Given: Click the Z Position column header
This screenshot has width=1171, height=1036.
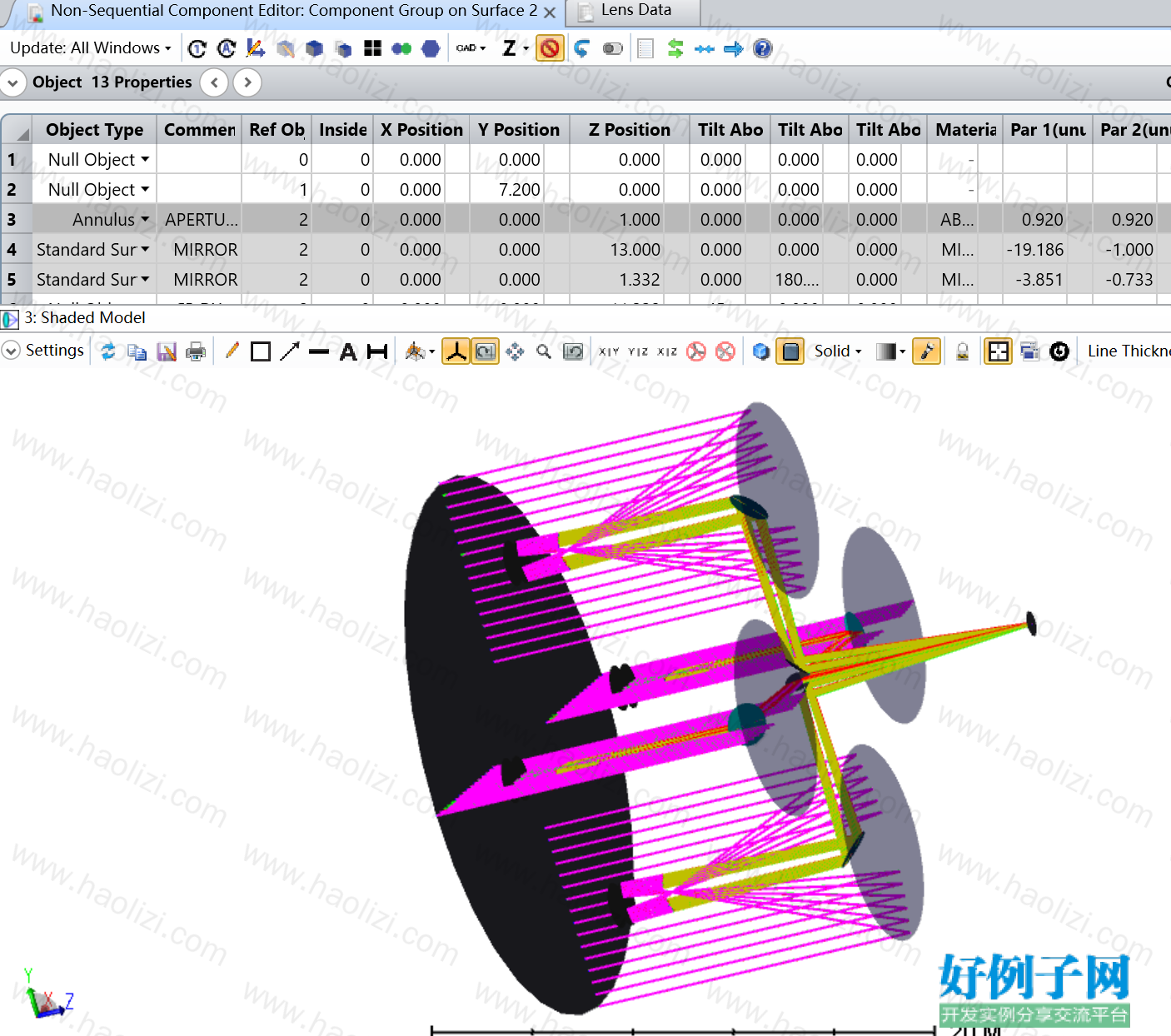Looking at the screenshot, I should [629, 129].
